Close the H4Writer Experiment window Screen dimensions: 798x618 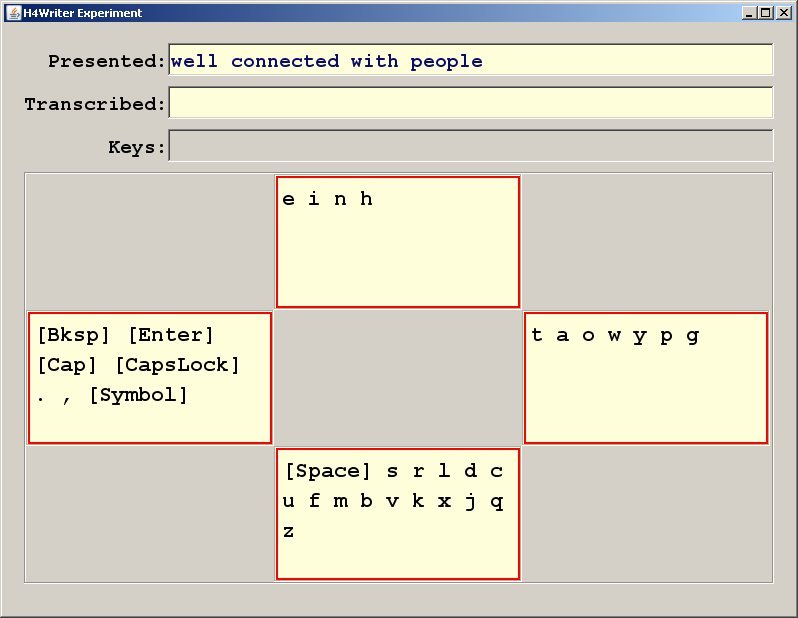coord(783,13)
